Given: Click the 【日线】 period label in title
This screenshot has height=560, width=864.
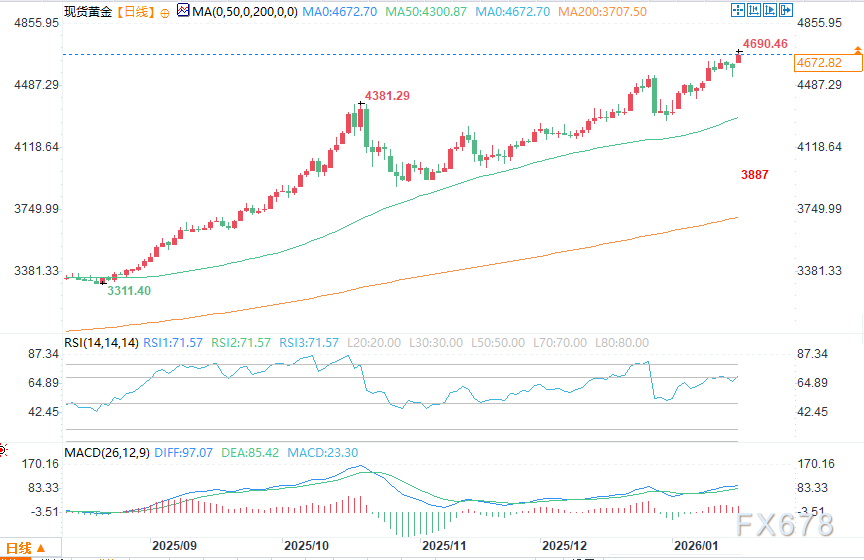Looking at the screenshot, I should point(136,11).
